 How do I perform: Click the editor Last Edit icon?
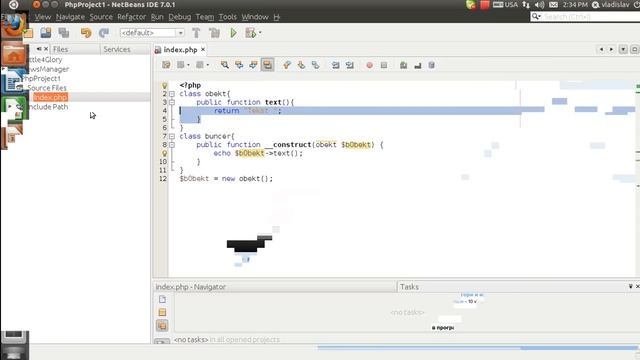tap(166, 65)
